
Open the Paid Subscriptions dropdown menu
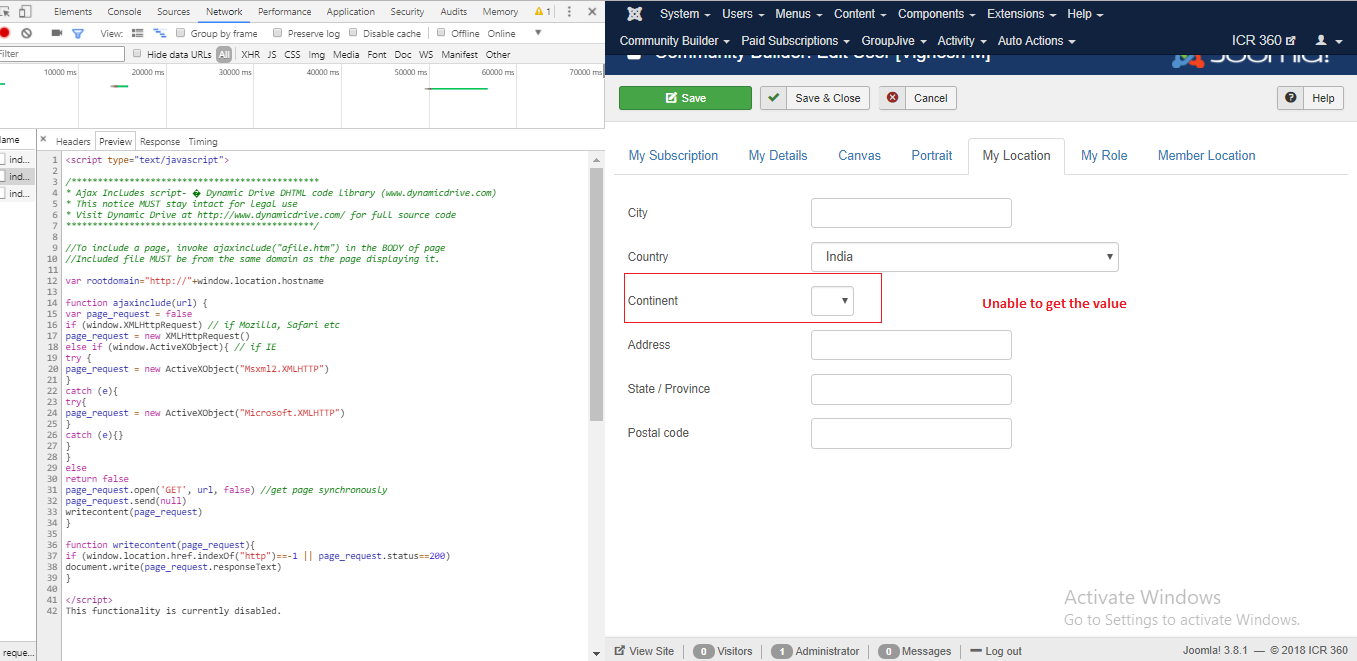[796, 41]
